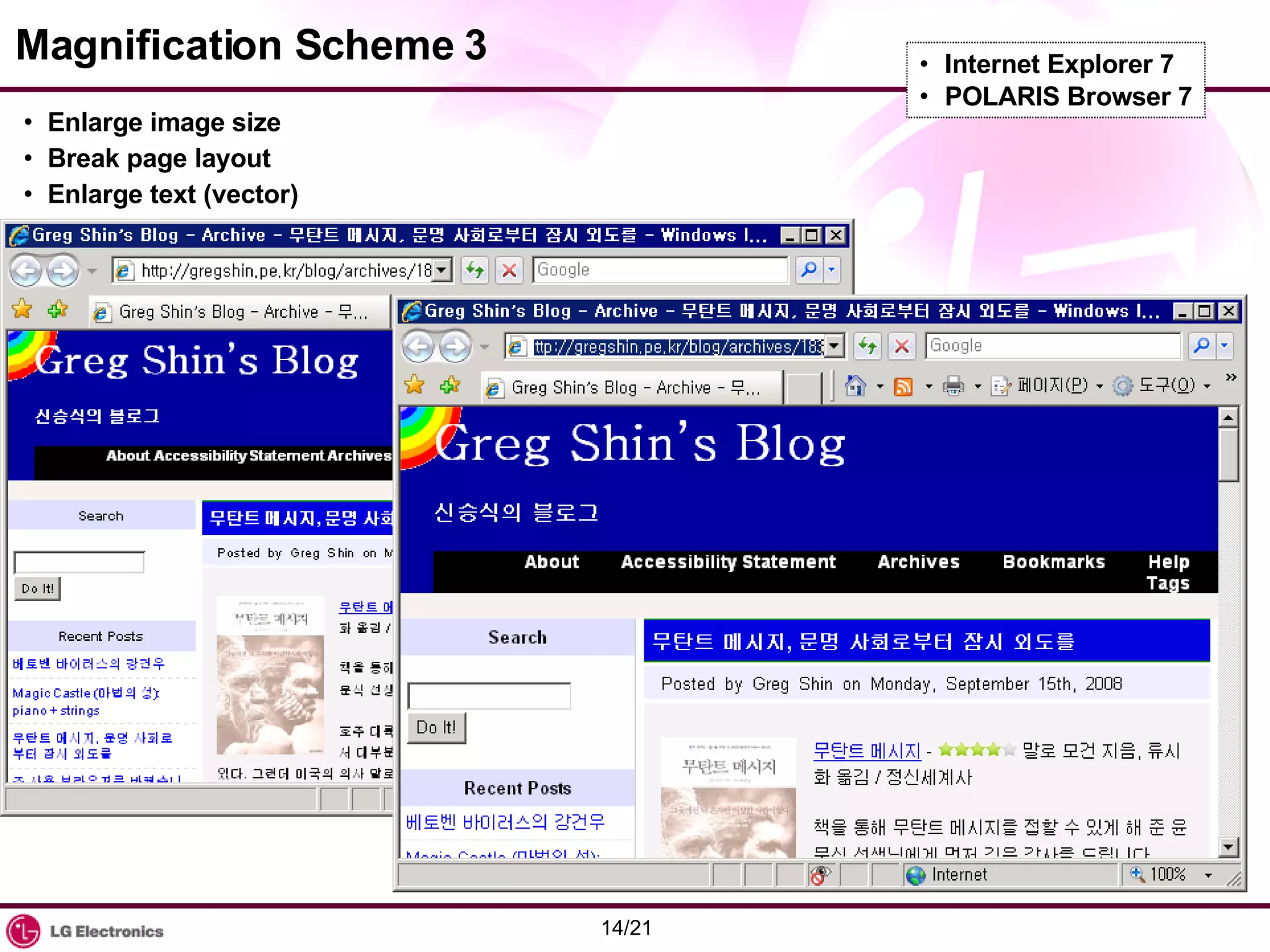
Task: Open 베토벤 바이러스의 강건우 link in rear window
Action: click(89, 664)
